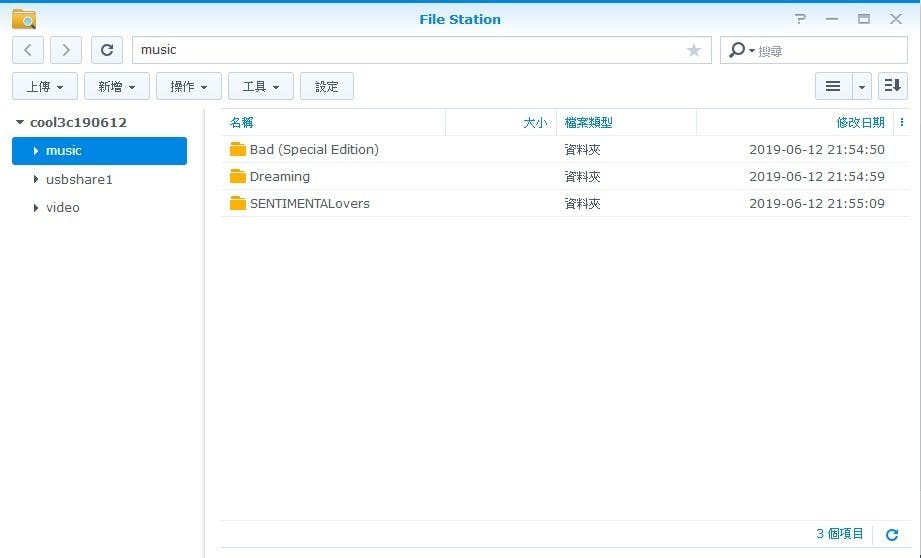Screen dimensions: 921x558
Task: Select the SENTIMENTALovers name text
Action: [310, 203]
